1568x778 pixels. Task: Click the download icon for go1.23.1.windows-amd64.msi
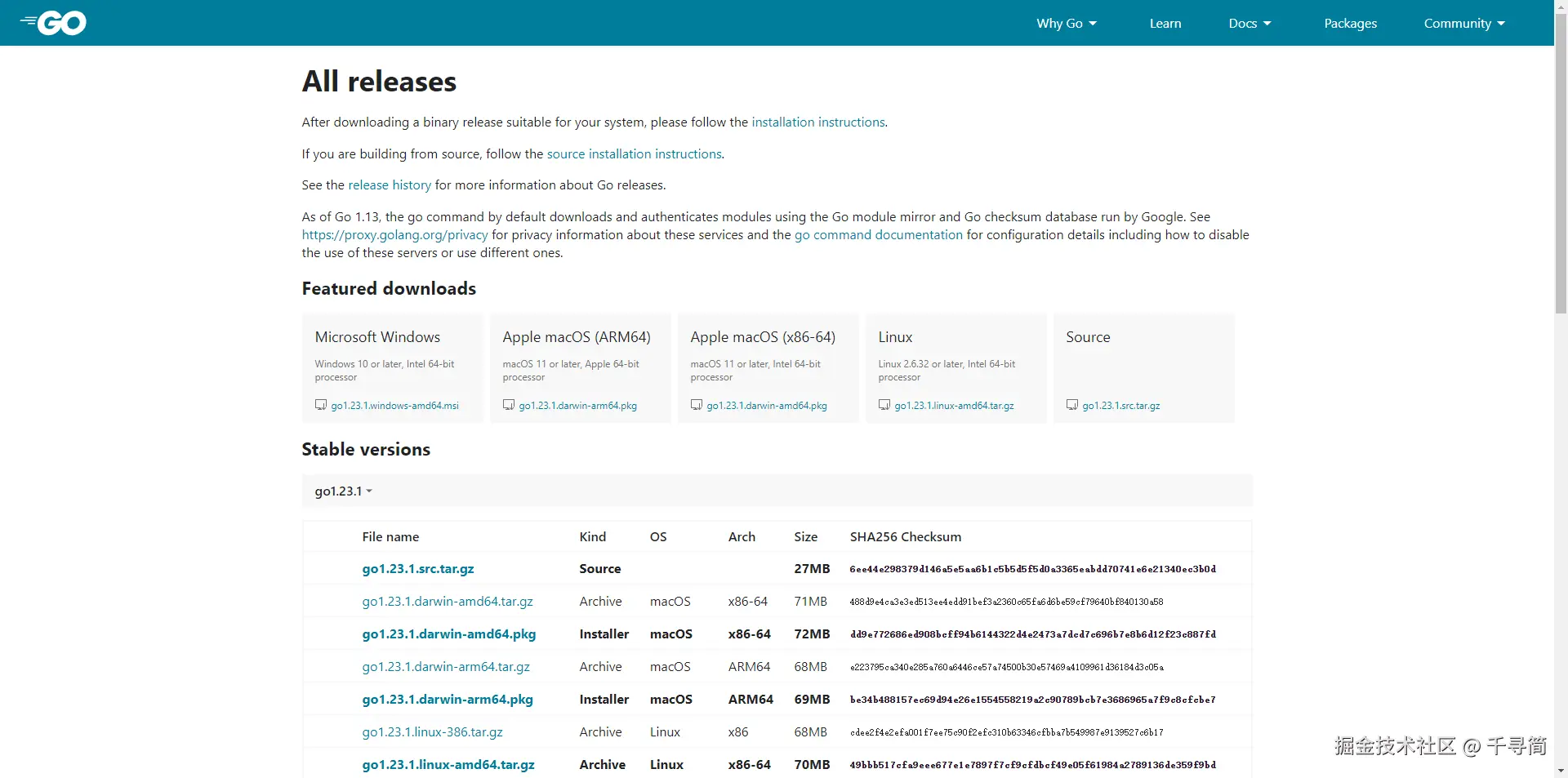321,405
